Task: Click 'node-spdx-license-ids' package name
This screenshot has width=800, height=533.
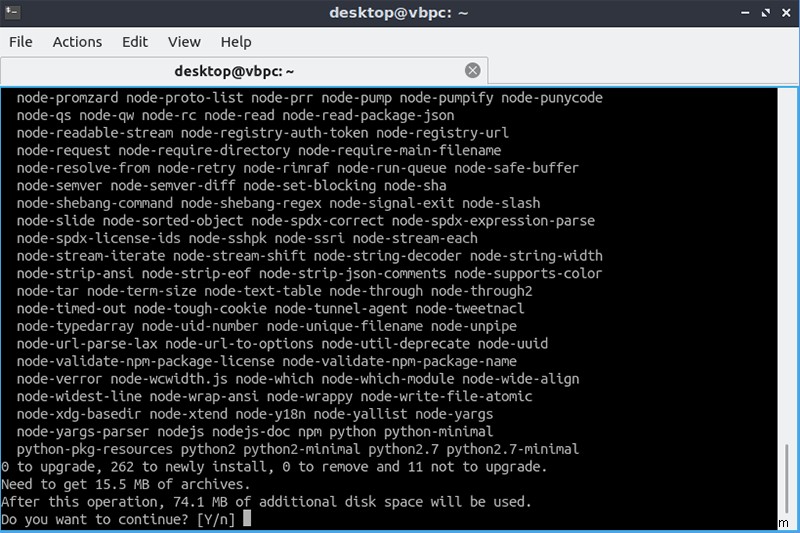Action: pyautogui.click(x=98, y=238)
